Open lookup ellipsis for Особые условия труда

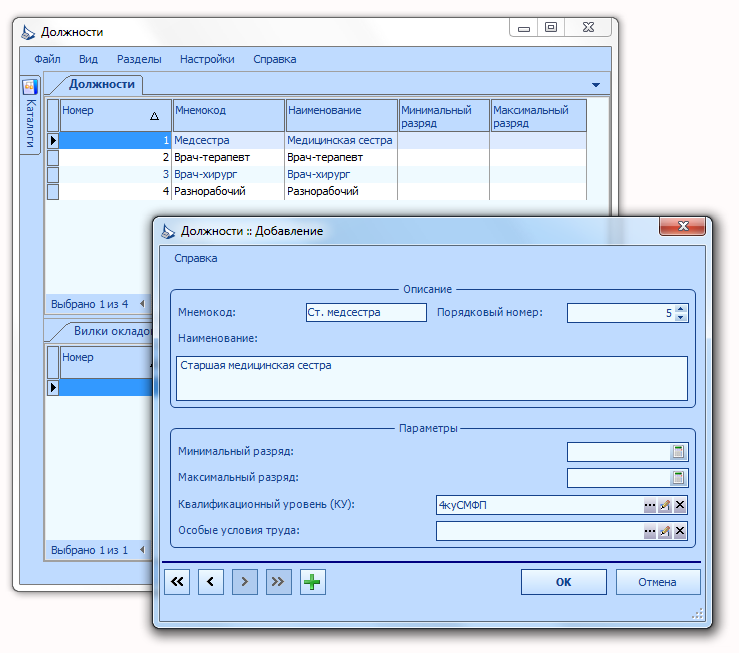pyautogui.click(x=649, y=531)
